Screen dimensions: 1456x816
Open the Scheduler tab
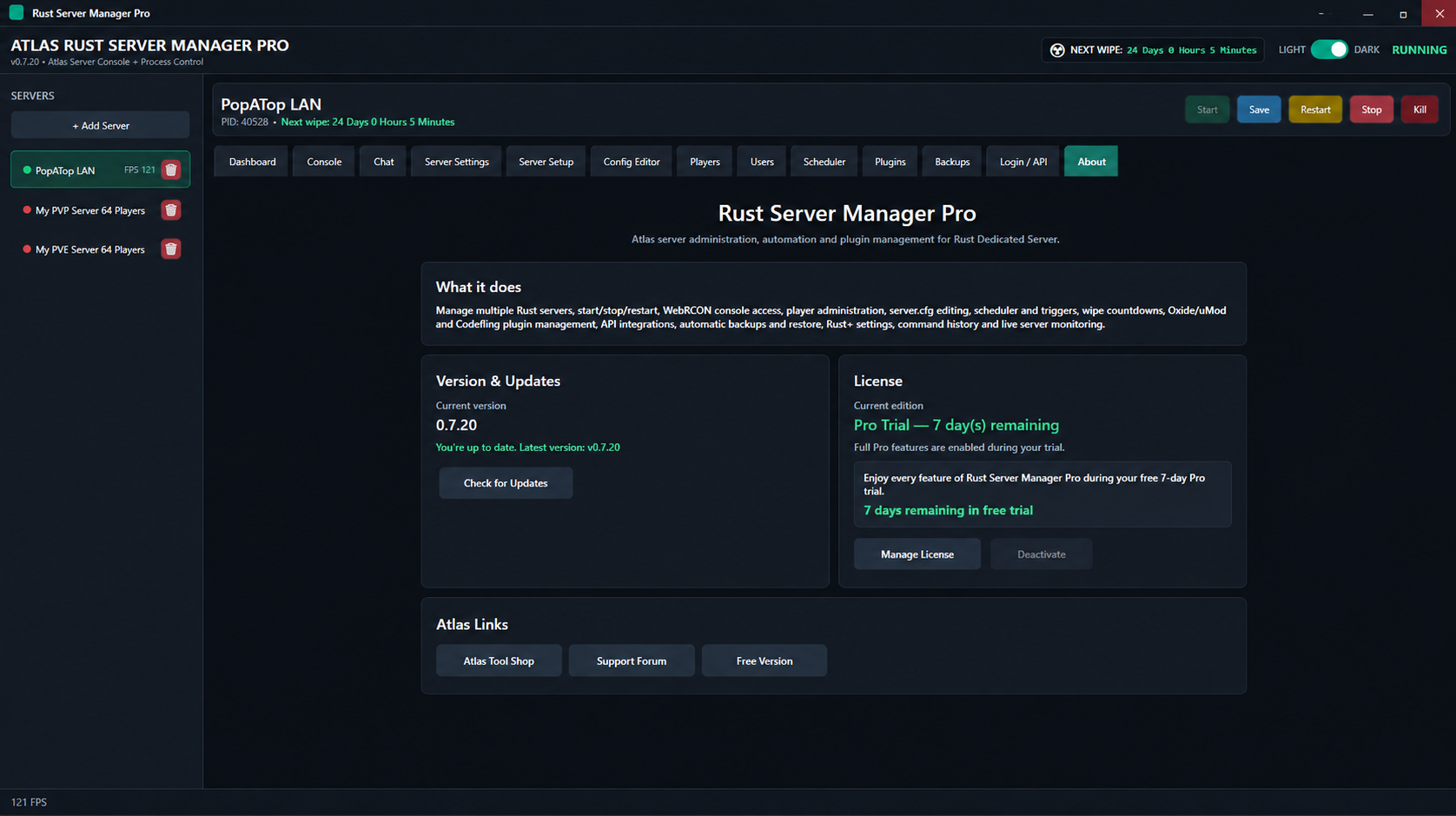(x=824, y=162)
